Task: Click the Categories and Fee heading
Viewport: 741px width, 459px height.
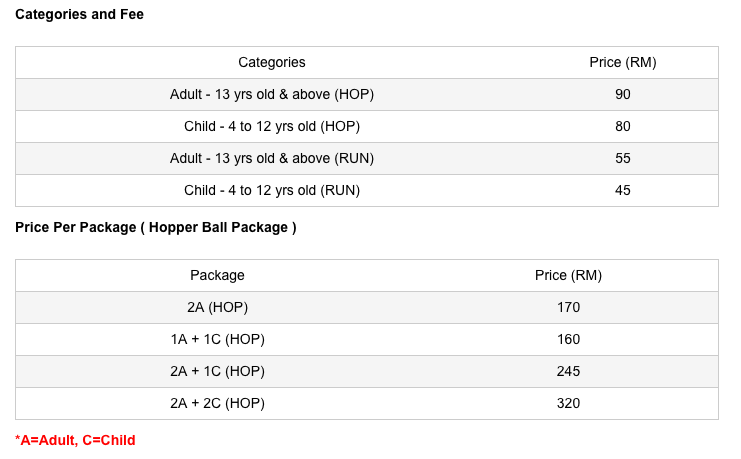Action: pyautogui.click(x=79, y=14)
